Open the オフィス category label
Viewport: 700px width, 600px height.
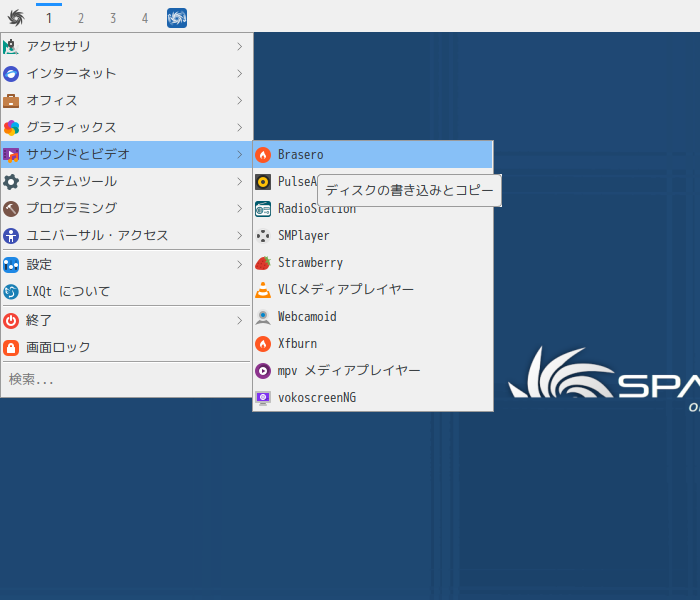point(52,101)
